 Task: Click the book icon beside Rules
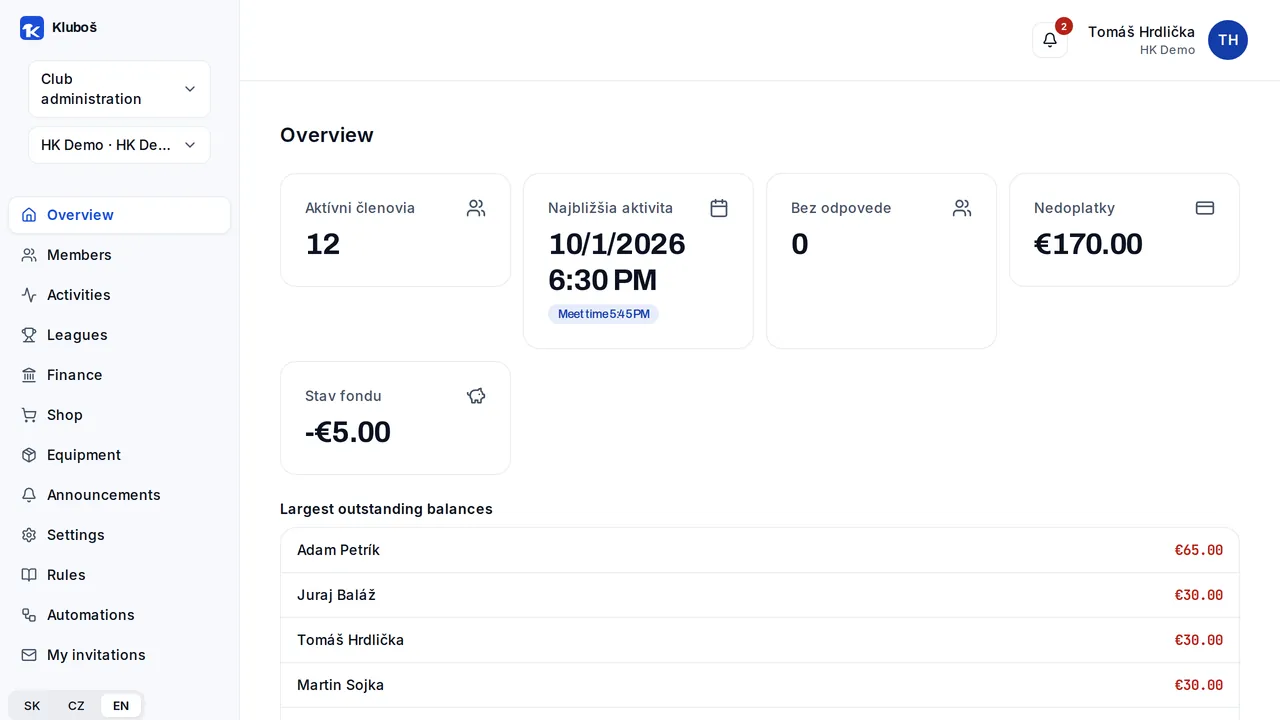coord(29,575)
